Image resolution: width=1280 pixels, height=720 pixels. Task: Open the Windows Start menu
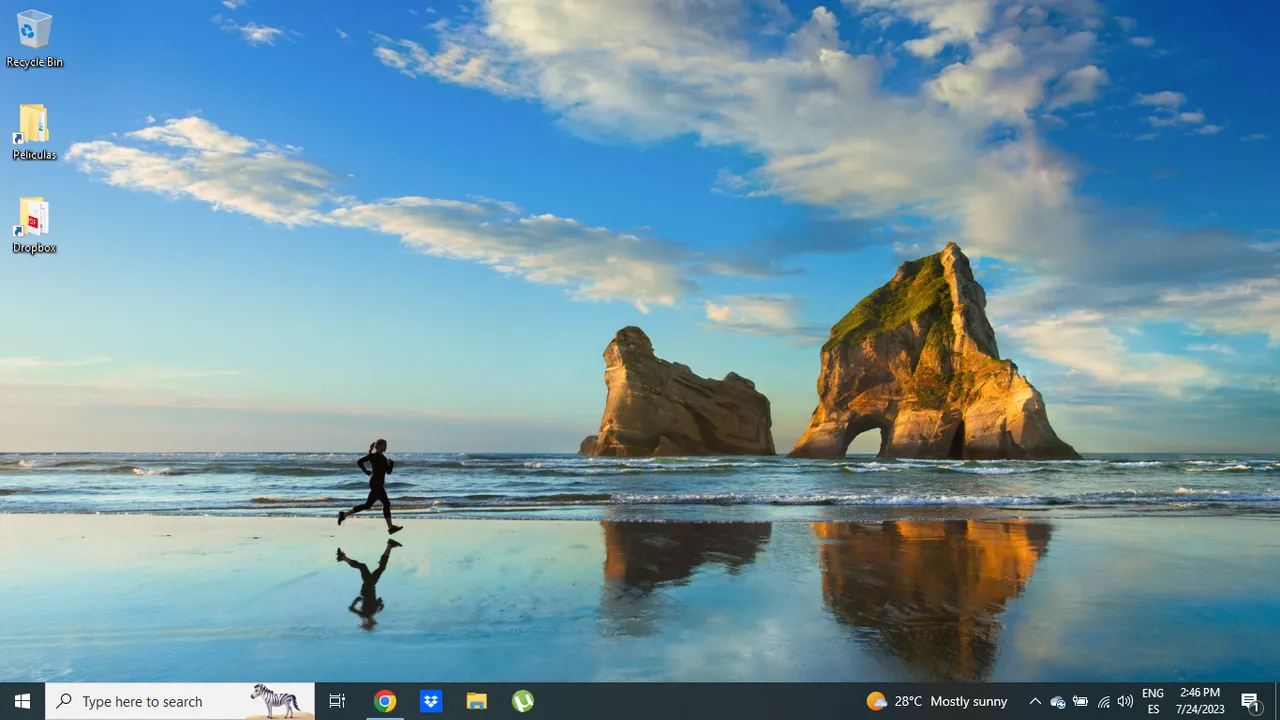click(x=22, y=701)
